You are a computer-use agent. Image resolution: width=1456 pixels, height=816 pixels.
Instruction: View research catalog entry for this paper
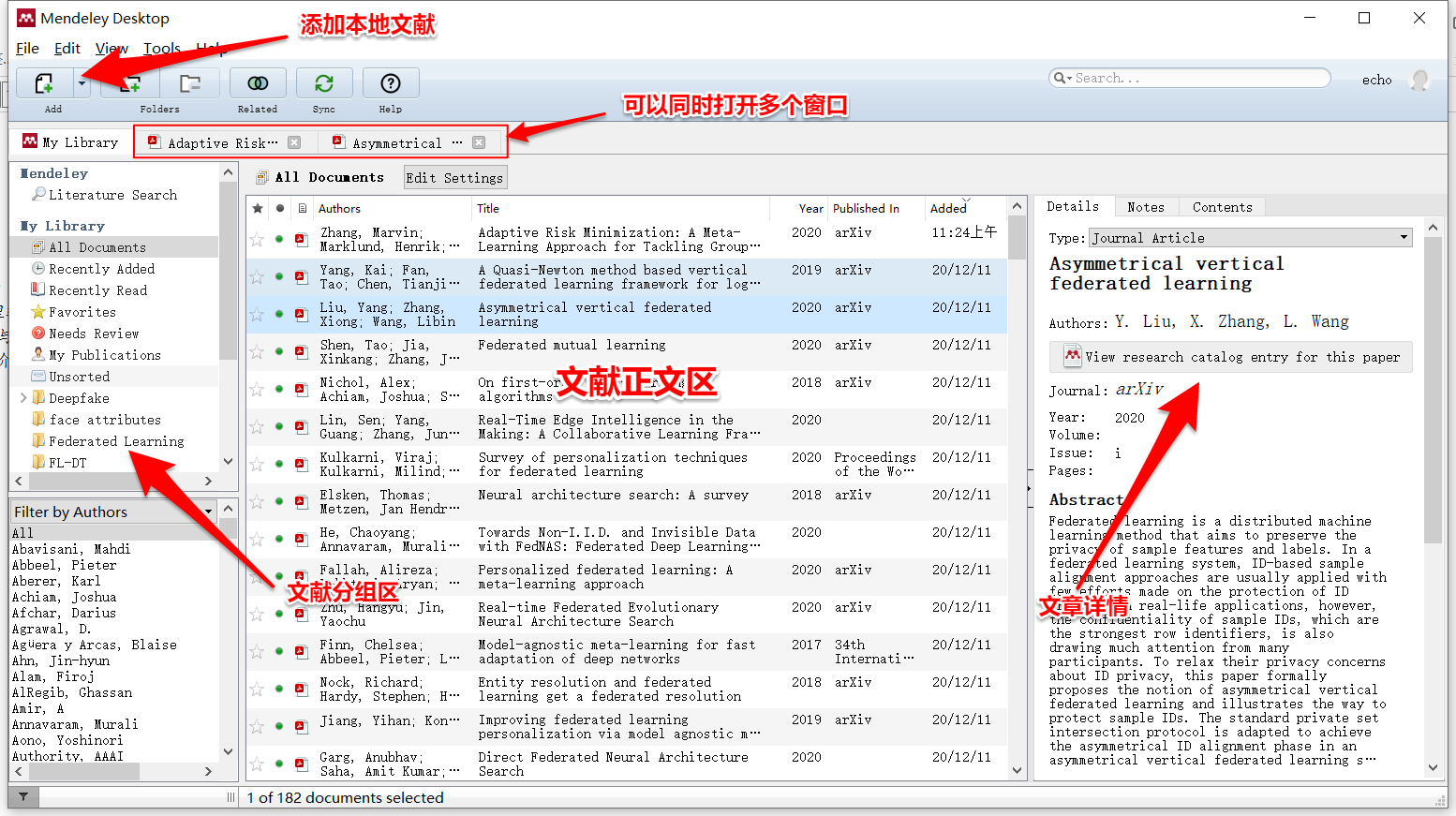(1231, 357)
